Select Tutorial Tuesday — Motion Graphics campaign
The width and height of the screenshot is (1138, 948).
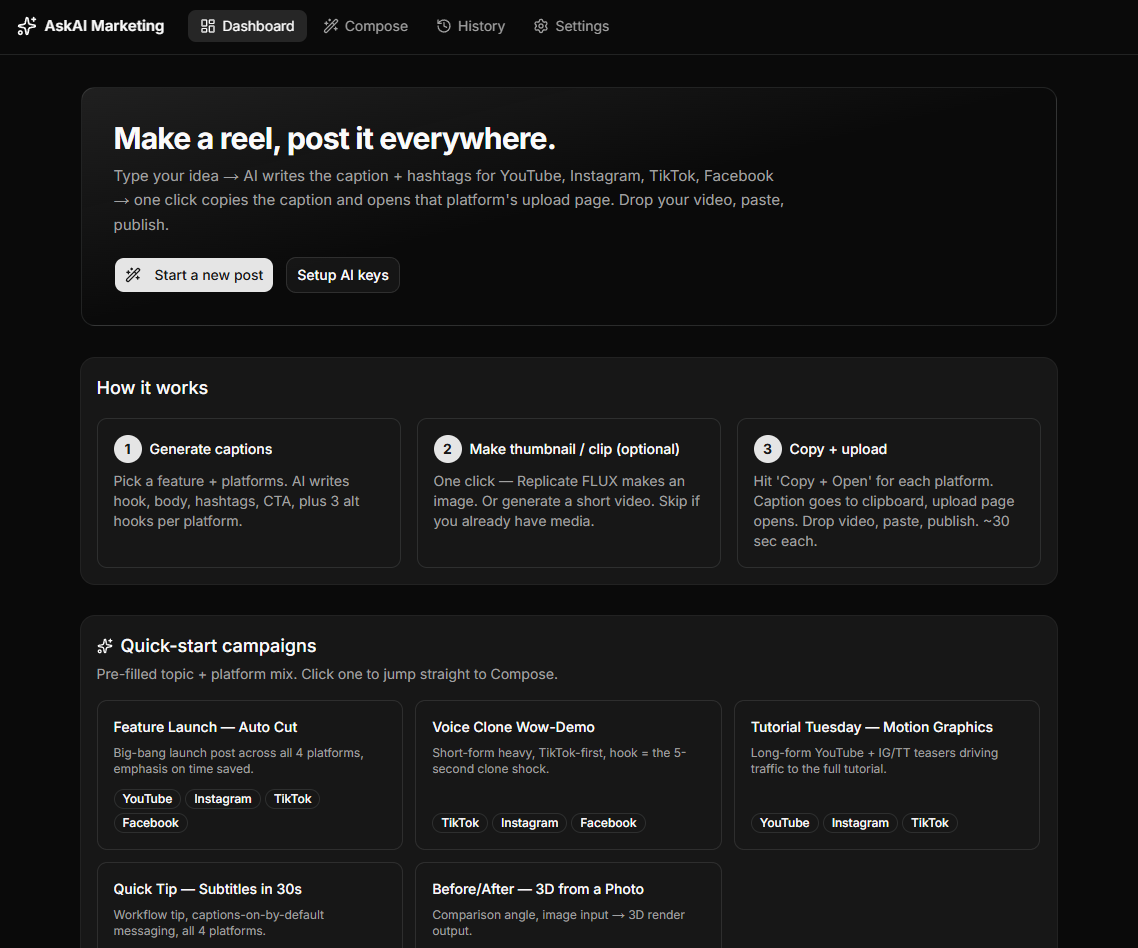[887, 775]
